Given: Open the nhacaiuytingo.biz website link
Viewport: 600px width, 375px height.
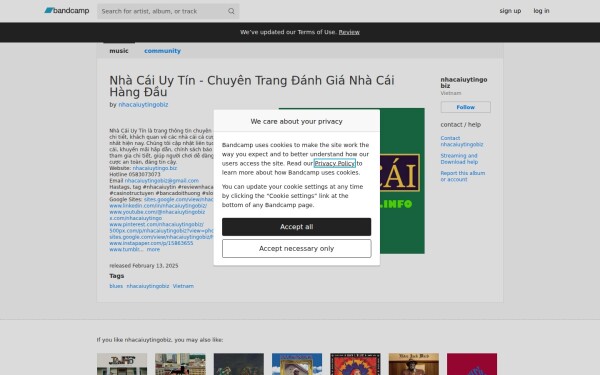Looking at the screenshot, I should 155,168.
